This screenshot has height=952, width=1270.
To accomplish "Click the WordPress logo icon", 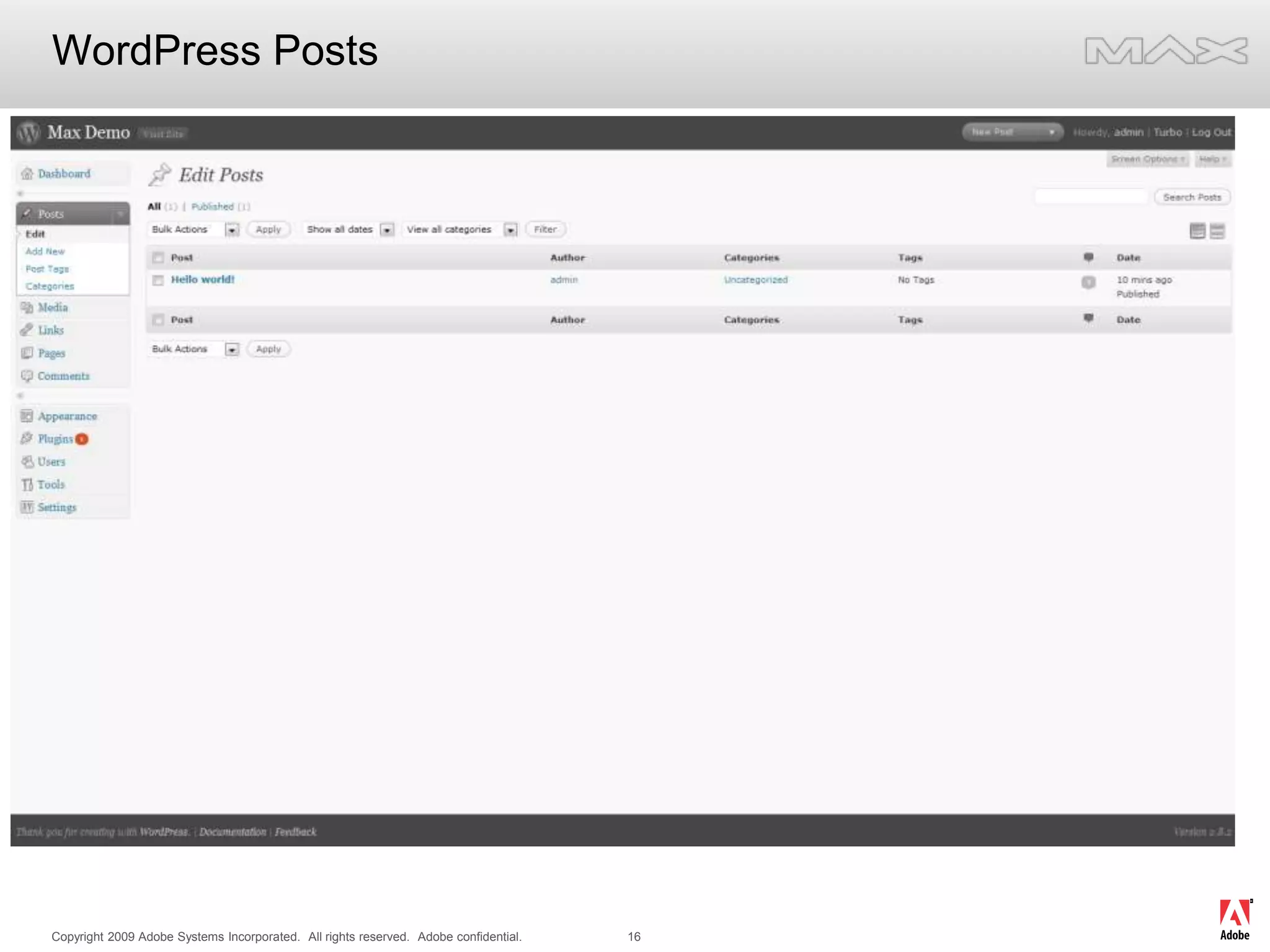I will [28, 132].
